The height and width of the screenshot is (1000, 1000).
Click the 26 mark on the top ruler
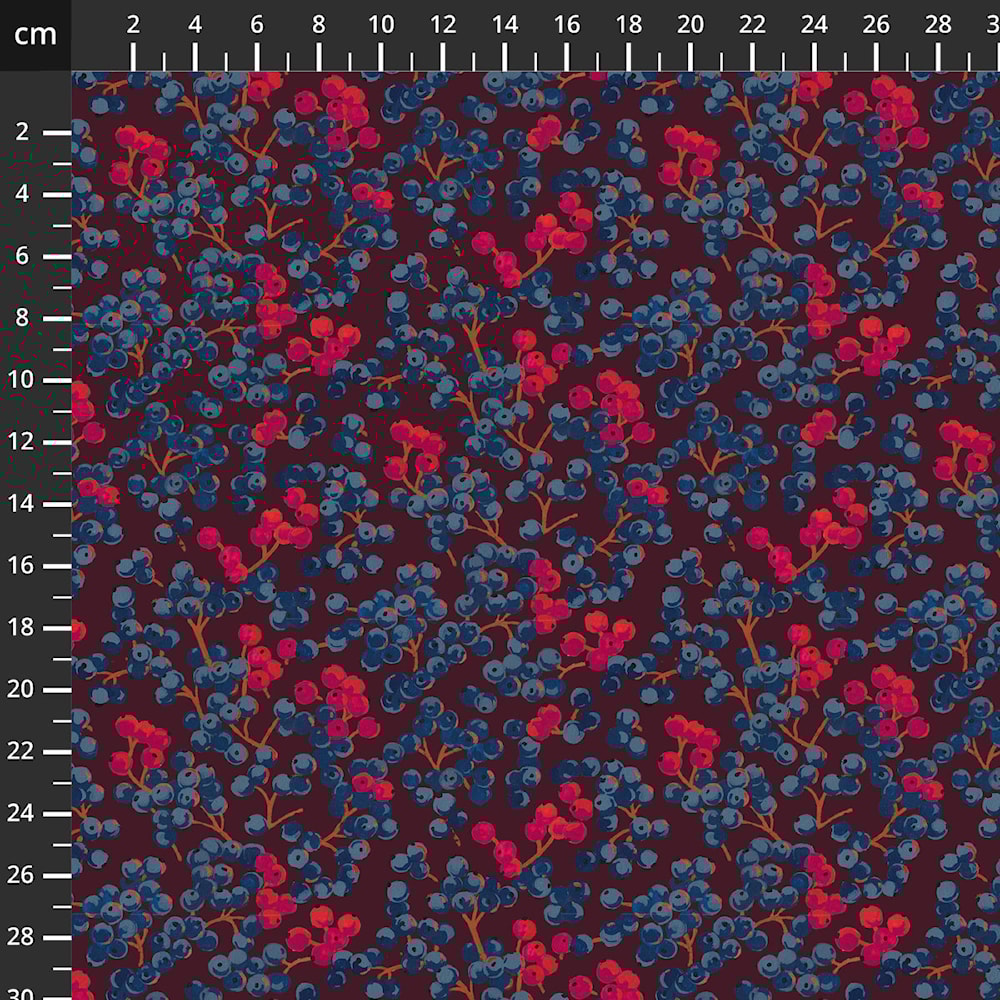click(877, 27)
